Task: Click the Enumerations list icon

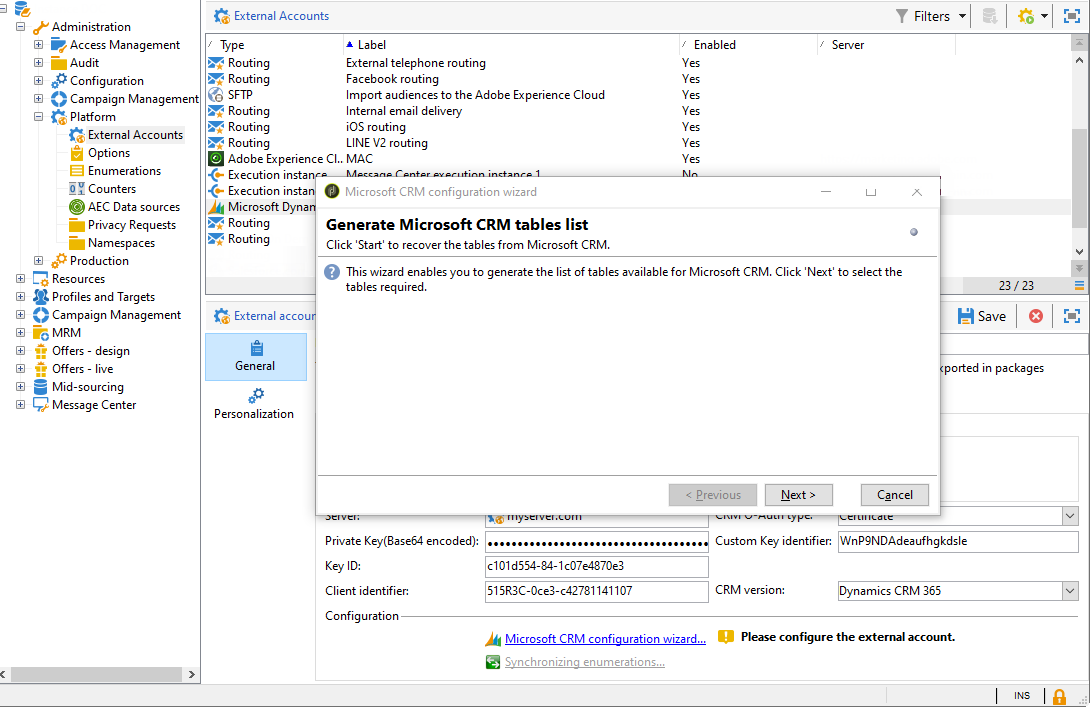Action: (x=77, y=171)
